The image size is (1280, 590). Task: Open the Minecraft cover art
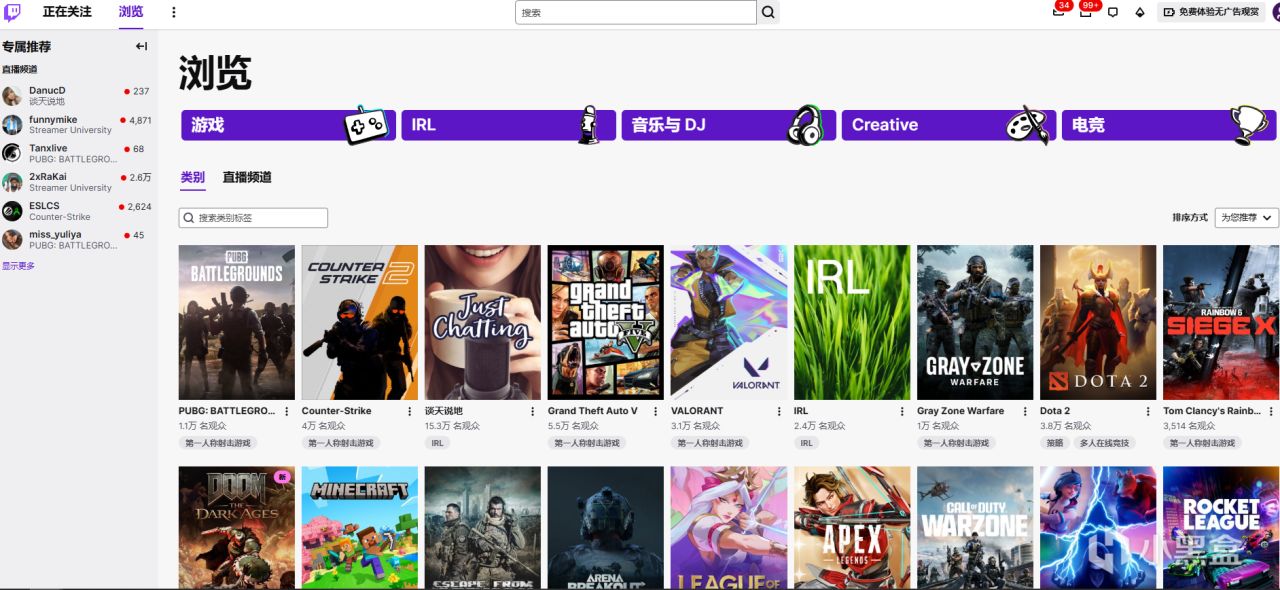click(360, 527)
